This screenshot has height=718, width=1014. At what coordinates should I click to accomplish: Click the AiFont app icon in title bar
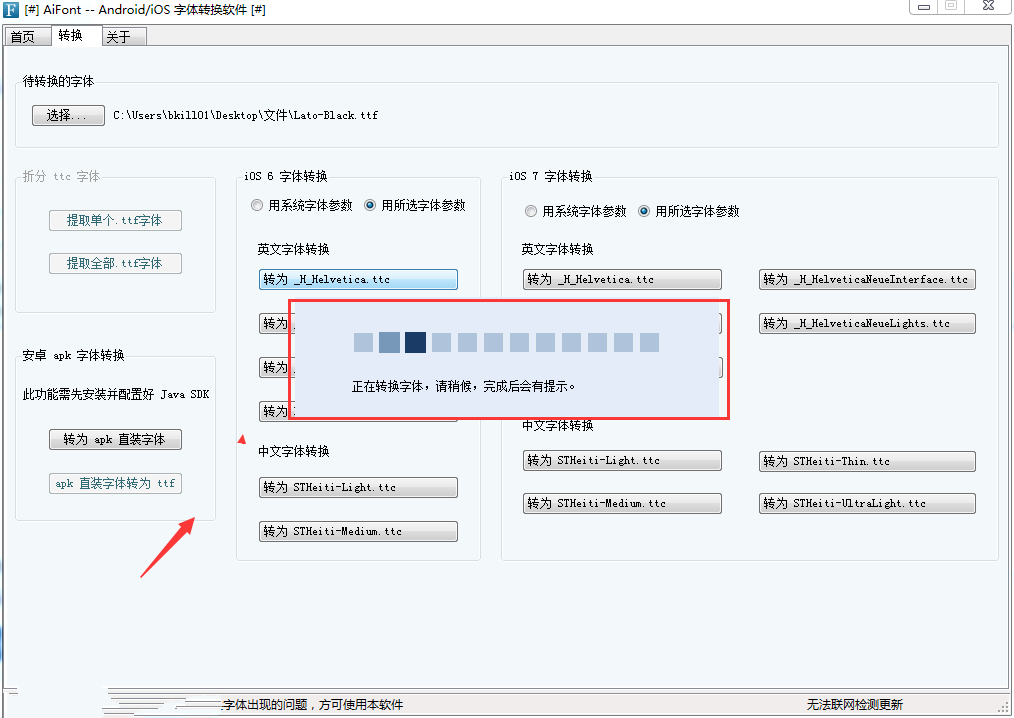coord(11,10)
